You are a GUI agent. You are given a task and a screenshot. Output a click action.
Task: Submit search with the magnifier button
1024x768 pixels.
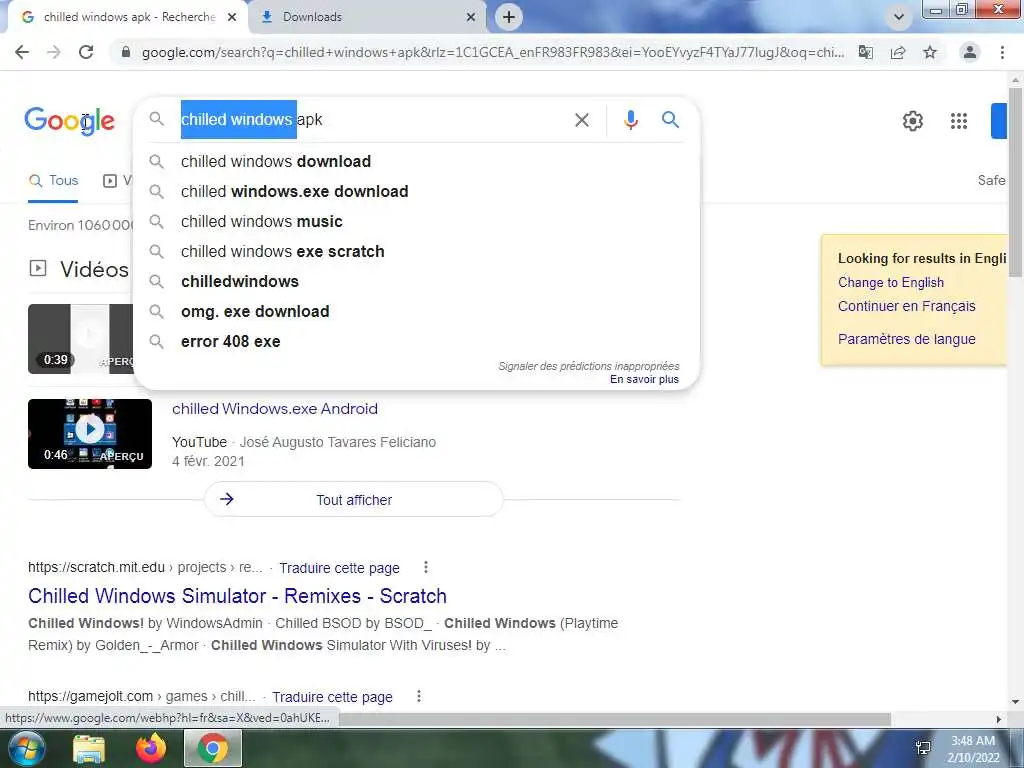670,120
